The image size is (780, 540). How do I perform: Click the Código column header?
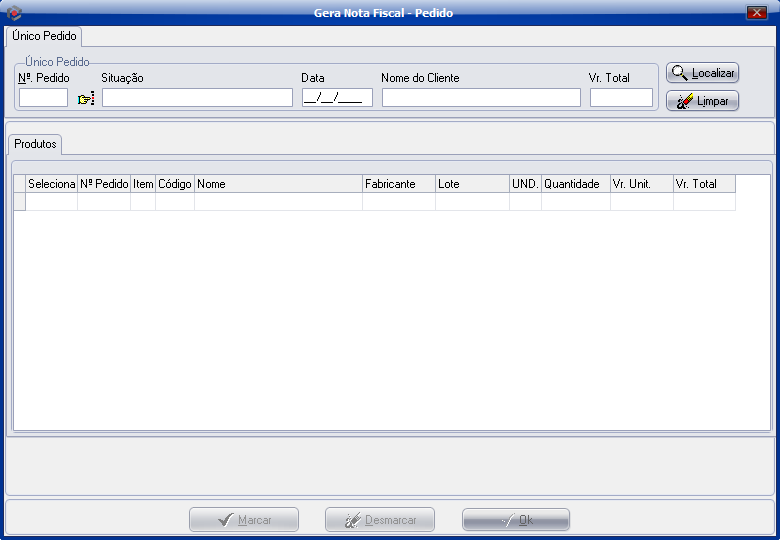pos(175,184)
